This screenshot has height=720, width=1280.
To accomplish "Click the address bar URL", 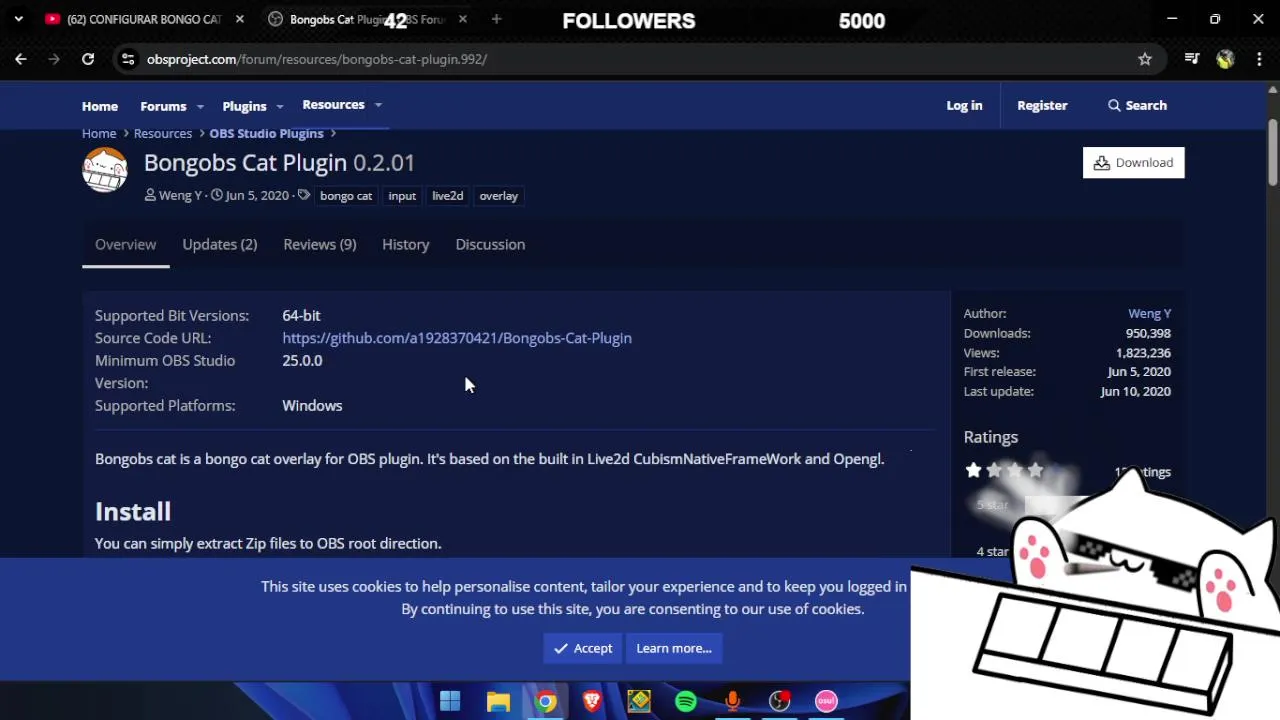I will [x=317, y=59].
